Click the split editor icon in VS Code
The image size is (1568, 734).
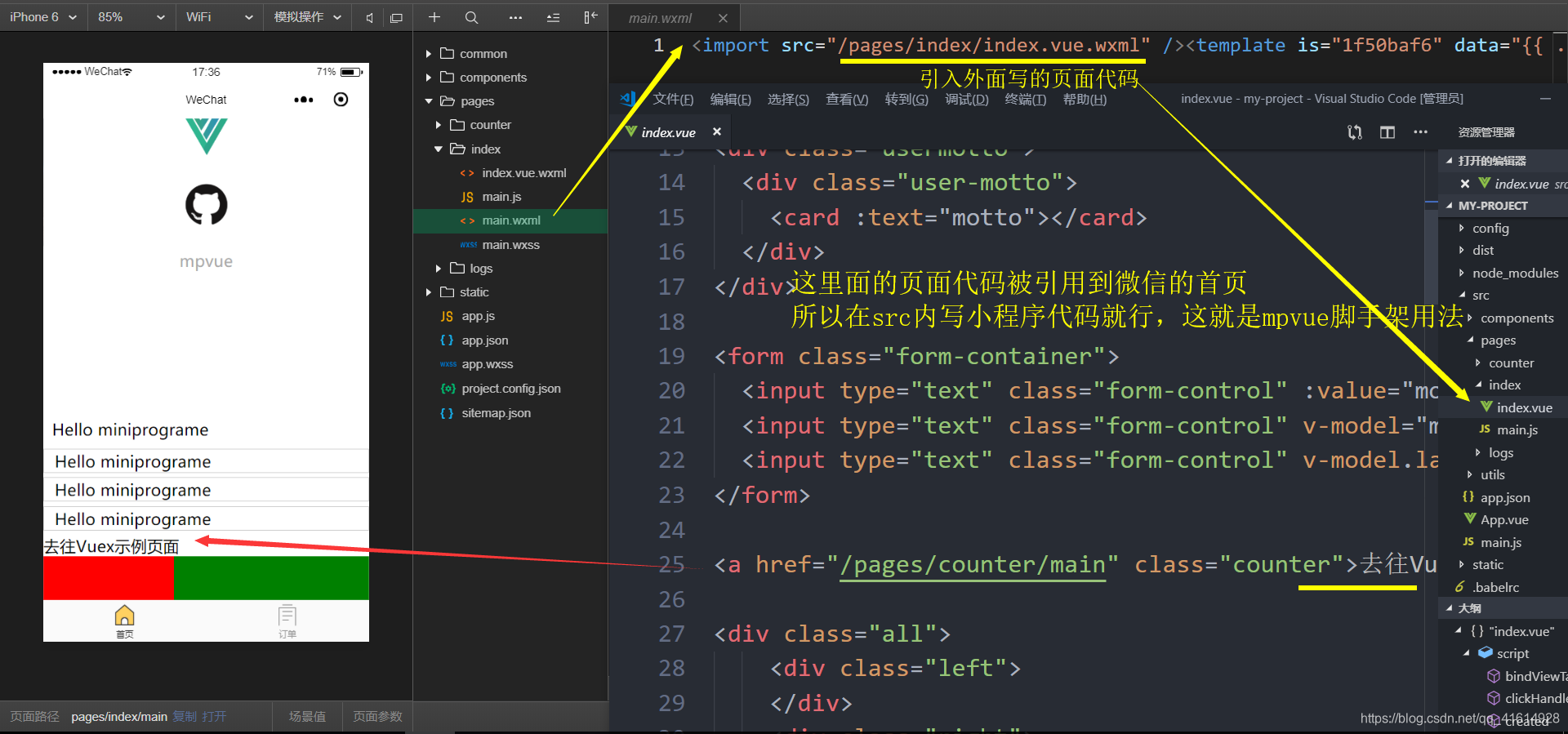click(1388, 132)
